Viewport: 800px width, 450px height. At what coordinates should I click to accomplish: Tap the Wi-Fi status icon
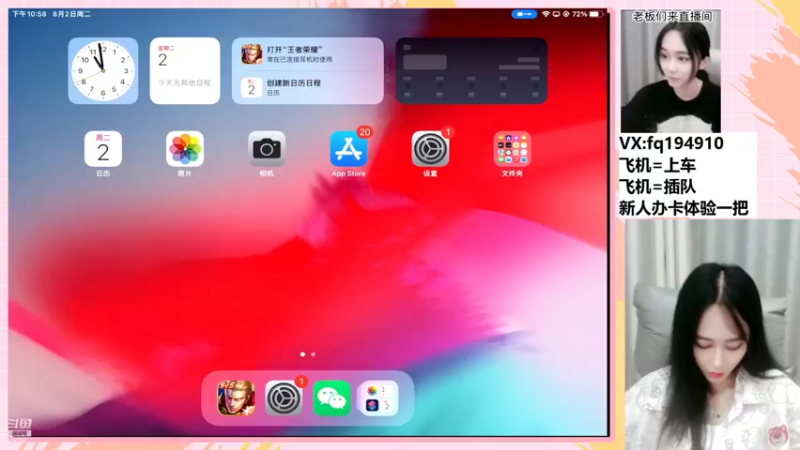(546, 14)
